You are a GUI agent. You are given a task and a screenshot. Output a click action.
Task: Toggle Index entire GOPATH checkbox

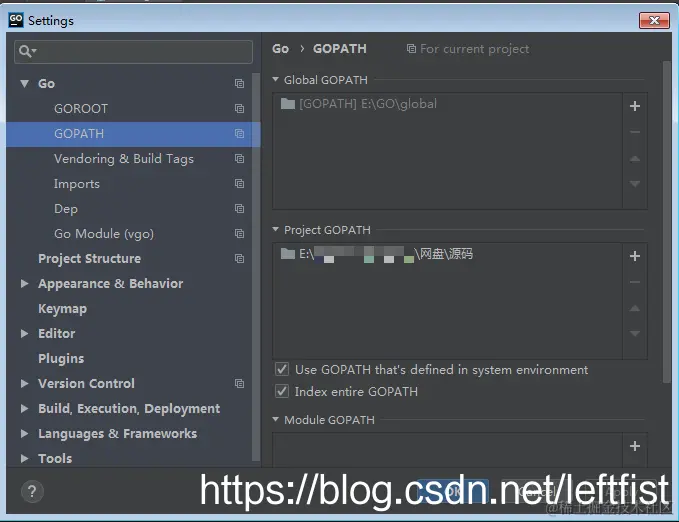click(x=282, y=391)
